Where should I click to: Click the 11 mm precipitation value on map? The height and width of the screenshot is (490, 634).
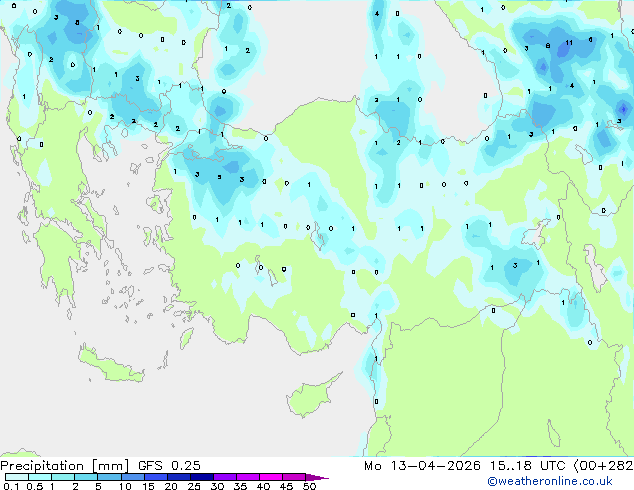point(569,42)
